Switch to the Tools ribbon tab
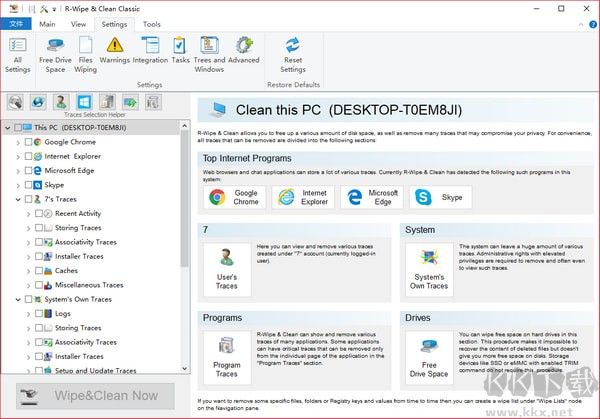Viewport: 600px width, 419px height. (x=152, y=24)
